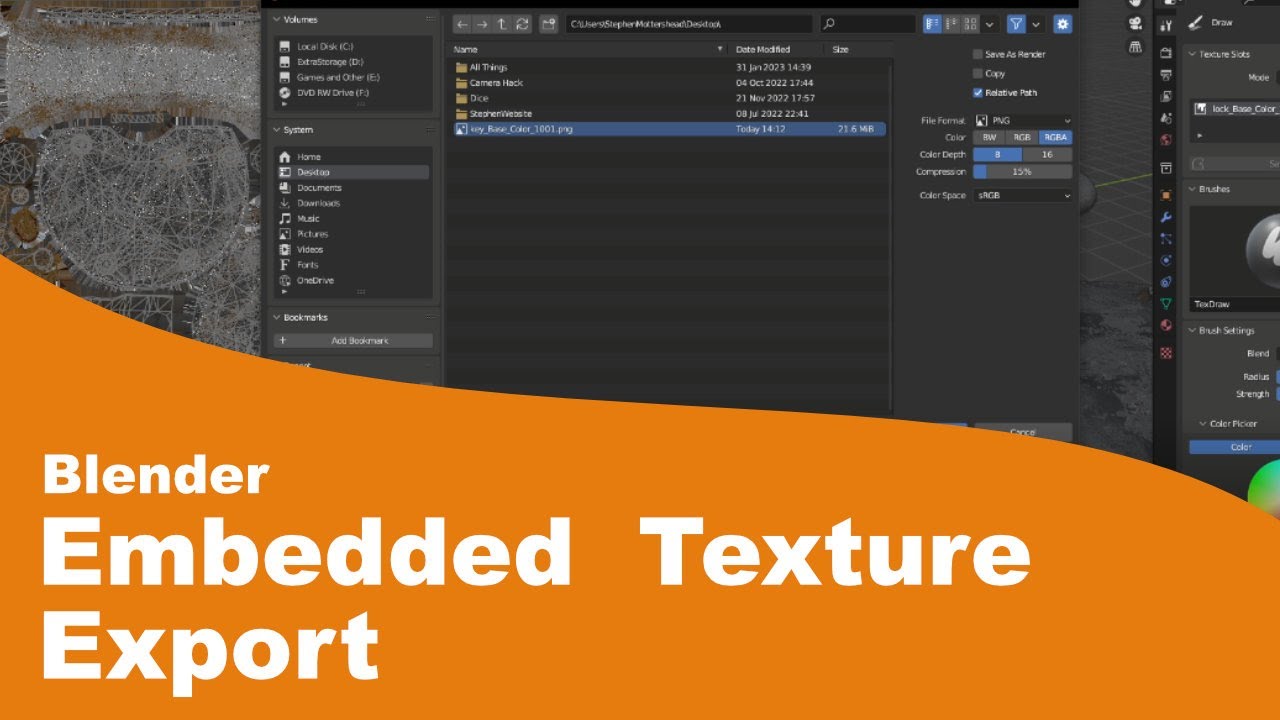Image resolution: width=1280 pixels, height=720 pixels.
Task: Toggle perspective/orthographic viewport icon
Action: 1134,47
